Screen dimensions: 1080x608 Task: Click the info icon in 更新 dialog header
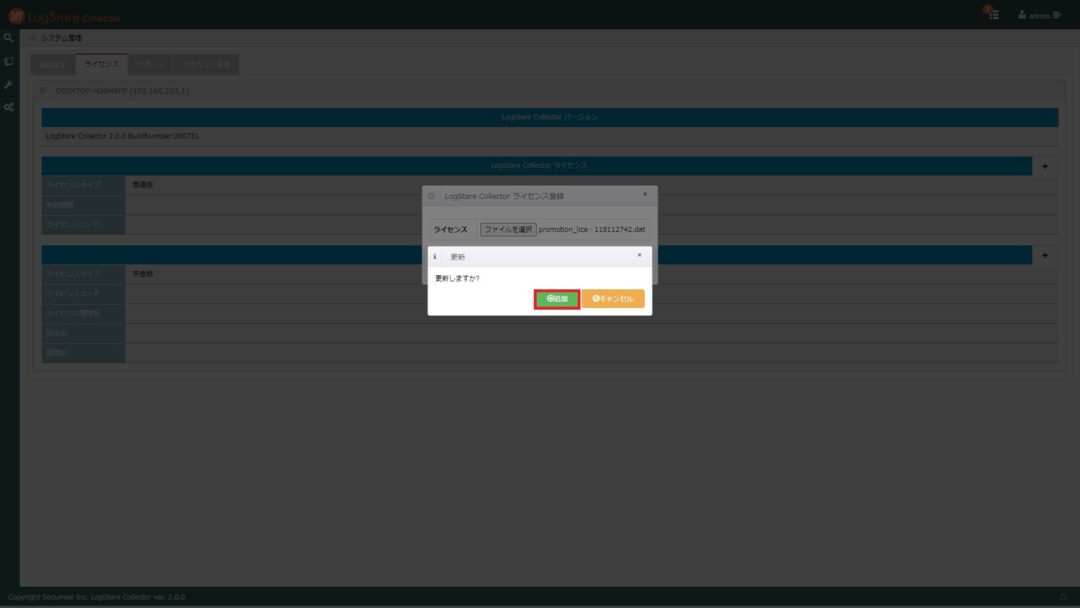[435, 257]
